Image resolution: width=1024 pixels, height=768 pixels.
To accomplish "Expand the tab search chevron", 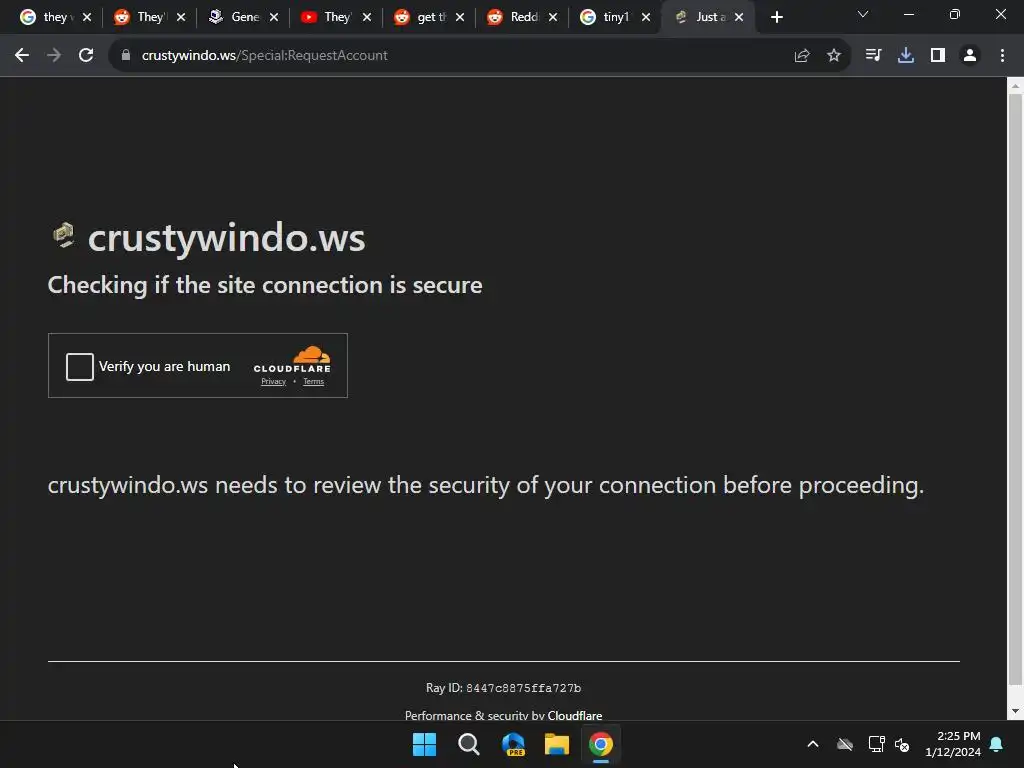I will click(863, 14).
